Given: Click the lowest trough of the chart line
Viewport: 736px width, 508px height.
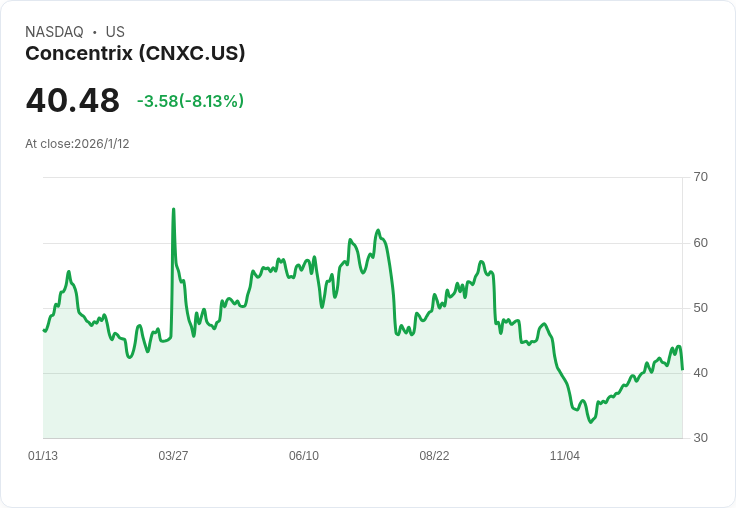Looking at the screenshot, I should click(x=591, y=422).
